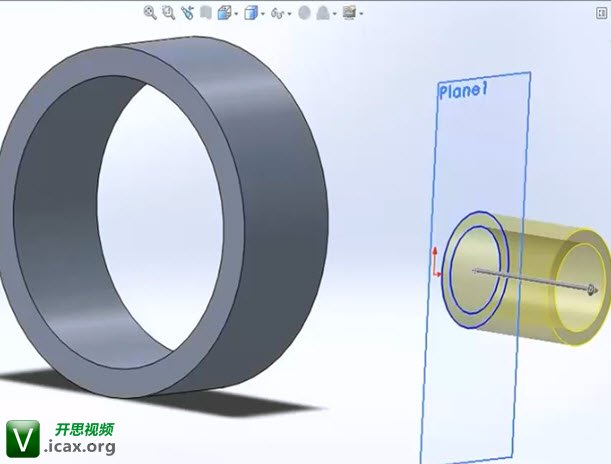
Task: Select the red sketch origin marker
Action: click(x=436, y=262)
